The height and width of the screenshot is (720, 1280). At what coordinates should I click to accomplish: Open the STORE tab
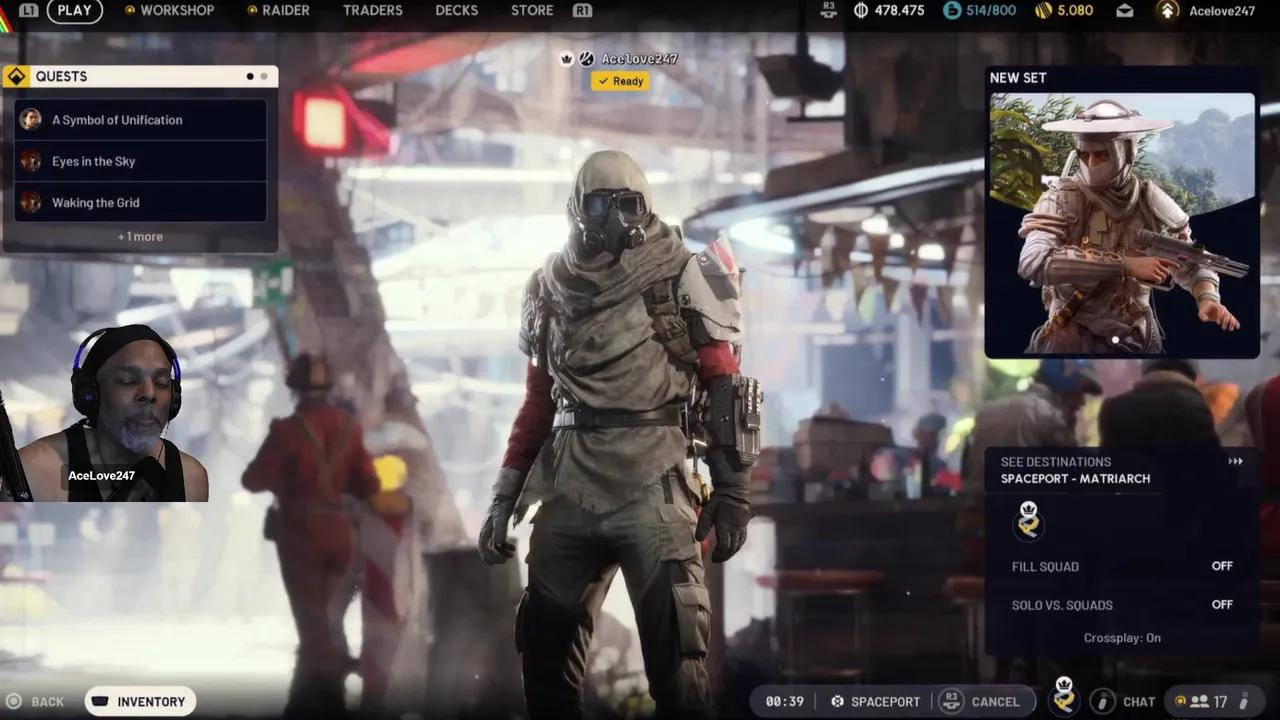532,11
